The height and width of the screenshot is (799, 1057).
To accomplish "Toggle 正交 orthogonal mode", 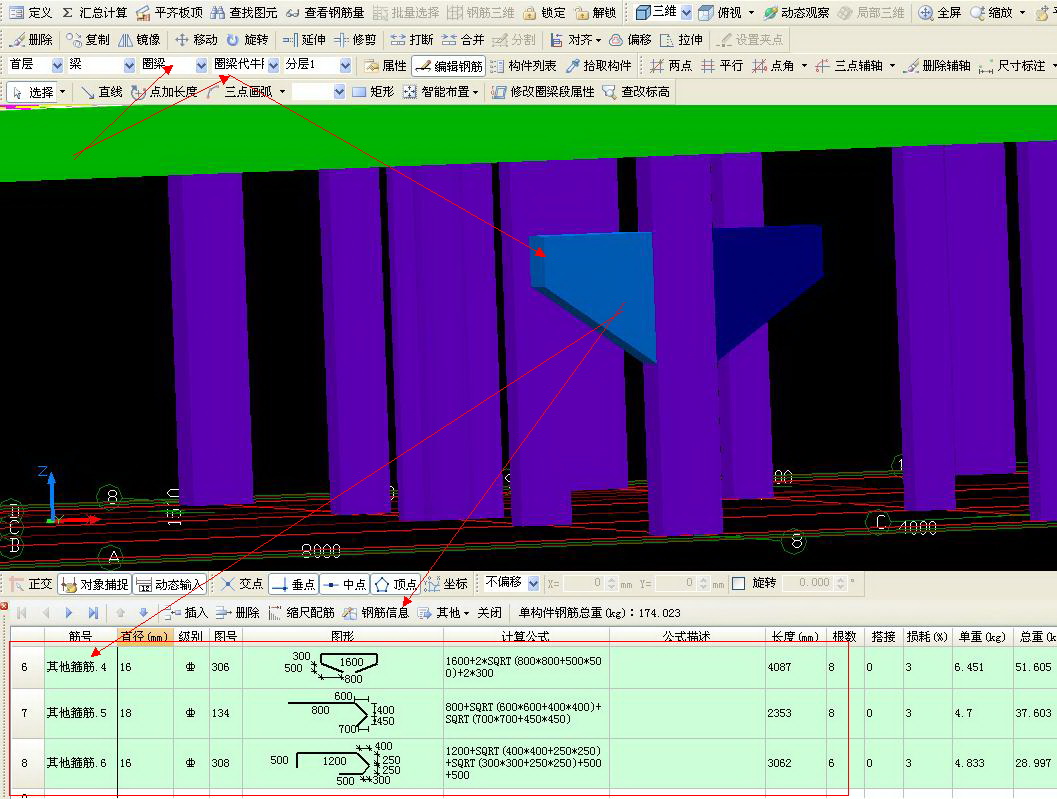I will click(31, 584).
